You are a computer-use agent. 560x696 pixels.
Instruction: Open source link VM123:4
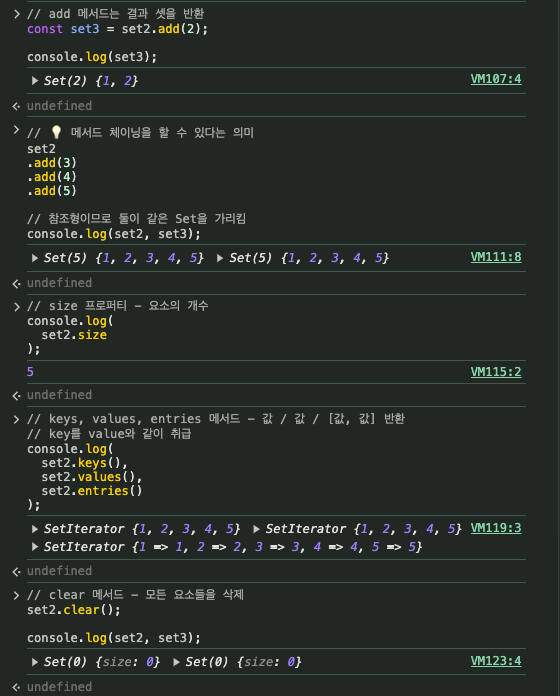point(496,661)
